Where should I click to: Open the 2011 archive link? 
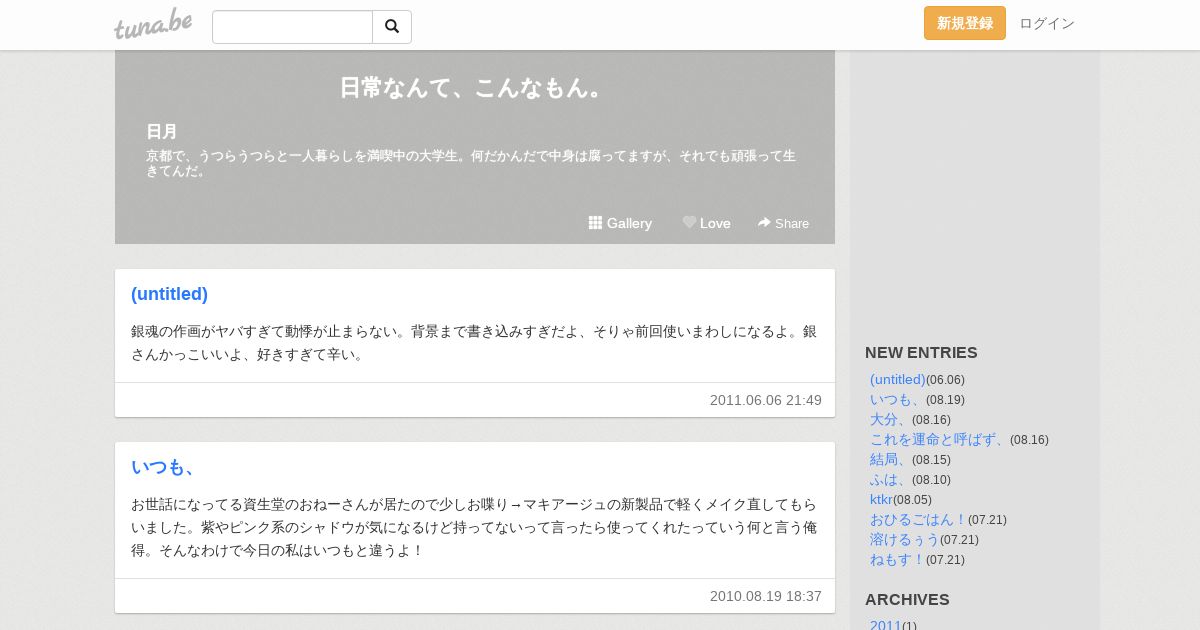886,625
